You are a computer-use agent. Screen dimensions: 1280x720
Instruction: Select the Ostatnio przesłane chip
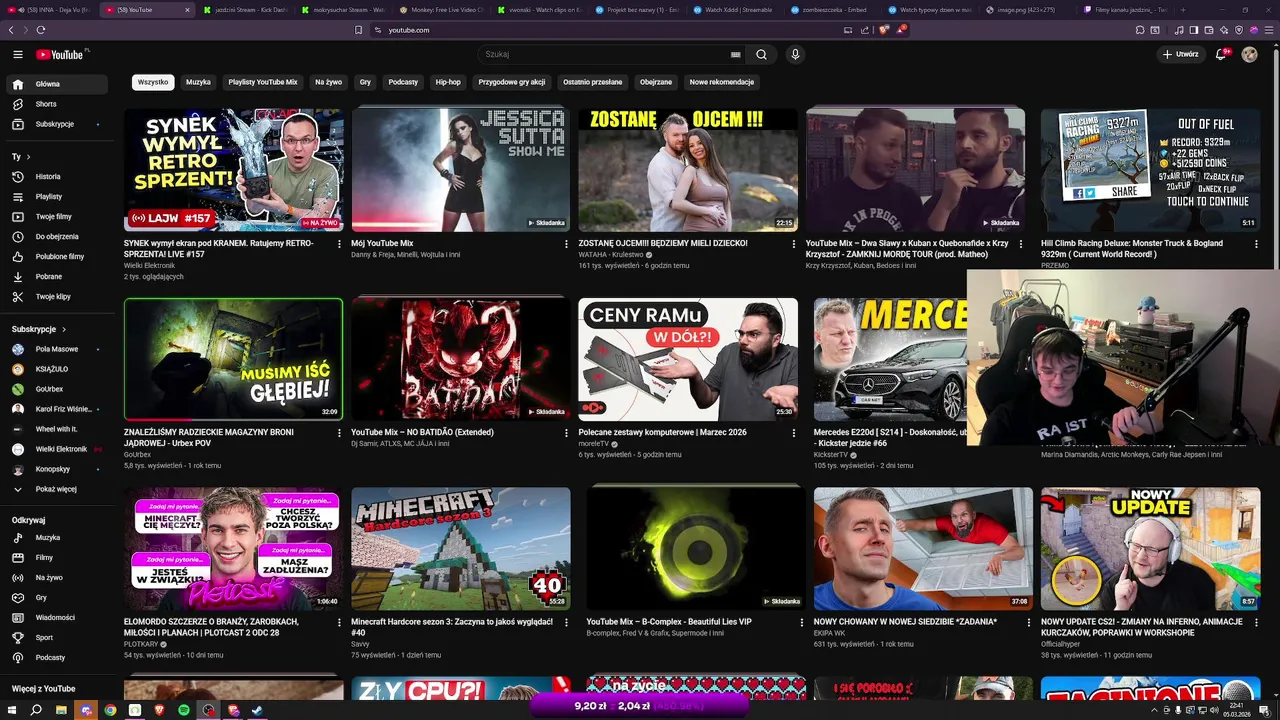(x=592, y=82)
